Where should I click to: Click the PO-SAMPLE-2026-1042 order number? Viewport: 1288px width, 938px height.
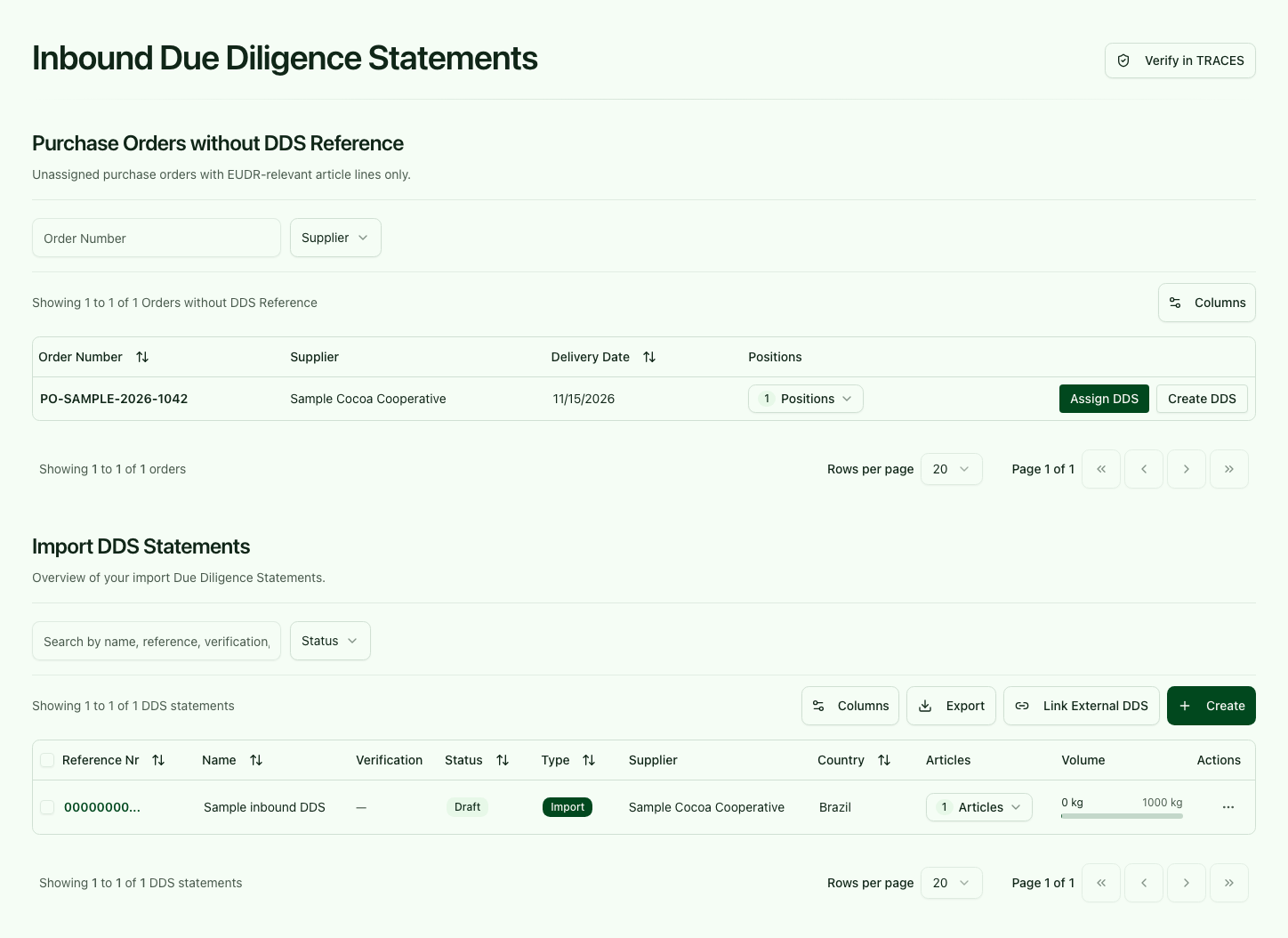click(x=114, y=399)
